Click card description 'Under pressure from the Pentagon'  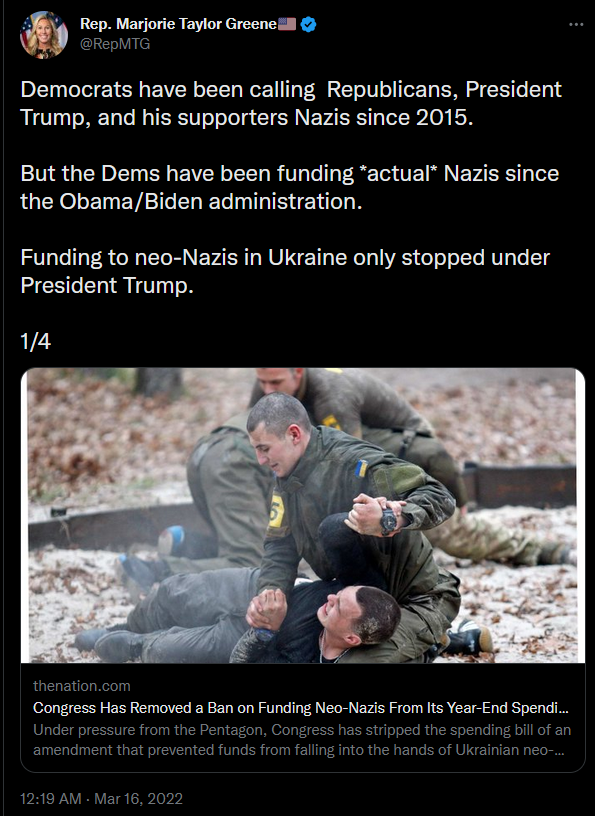point(302,740)
